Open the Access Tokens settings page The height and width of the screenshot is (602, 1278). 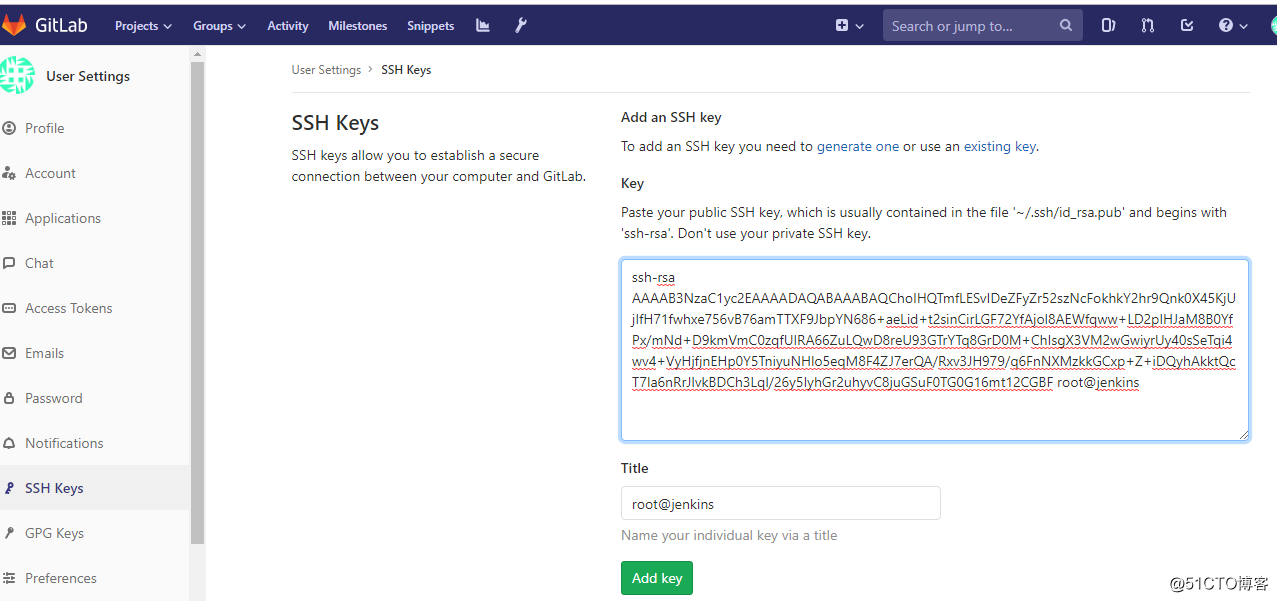click(x=69, y=307)
